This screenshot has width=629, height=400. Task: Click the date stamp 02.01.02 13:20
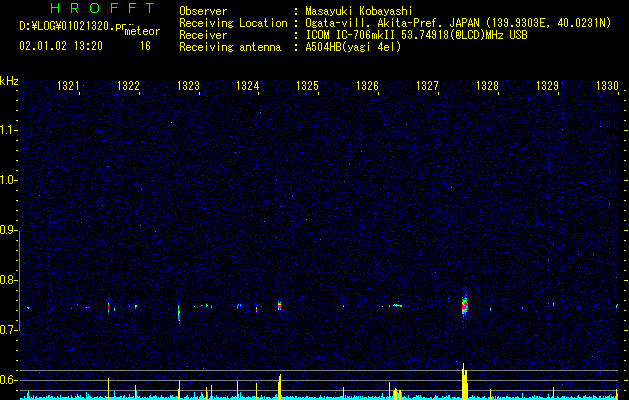61,46
